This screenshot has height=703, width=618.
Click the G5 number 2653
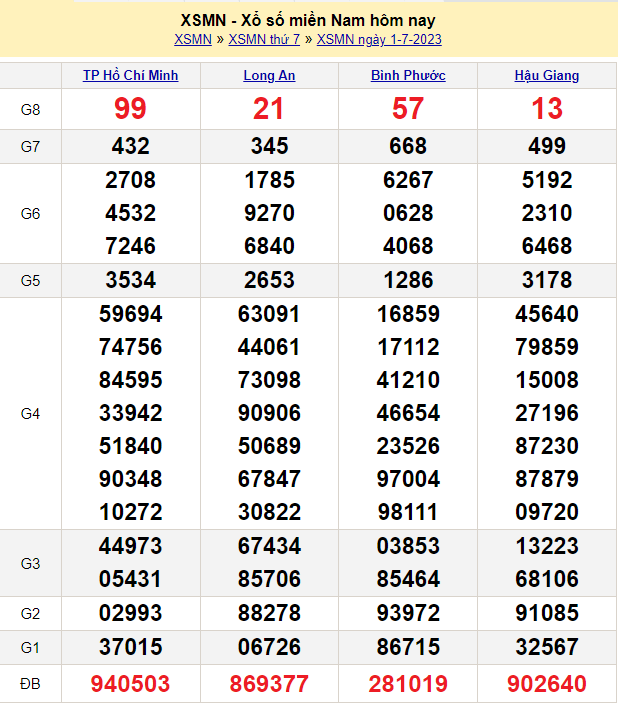click(269, 280)
